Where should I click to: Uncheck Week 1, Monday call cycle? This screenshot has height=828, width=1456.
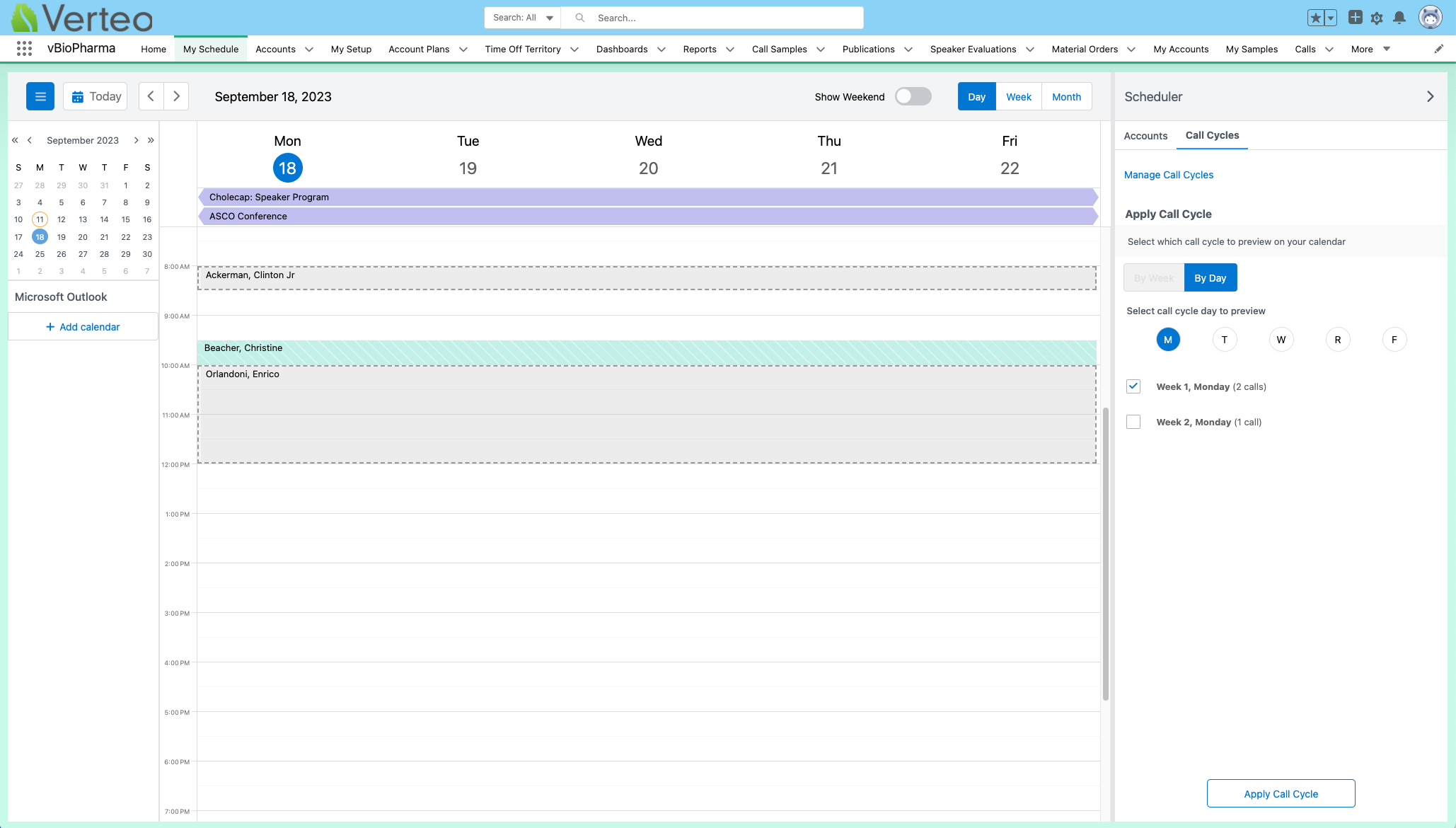tap(1133, 386)
